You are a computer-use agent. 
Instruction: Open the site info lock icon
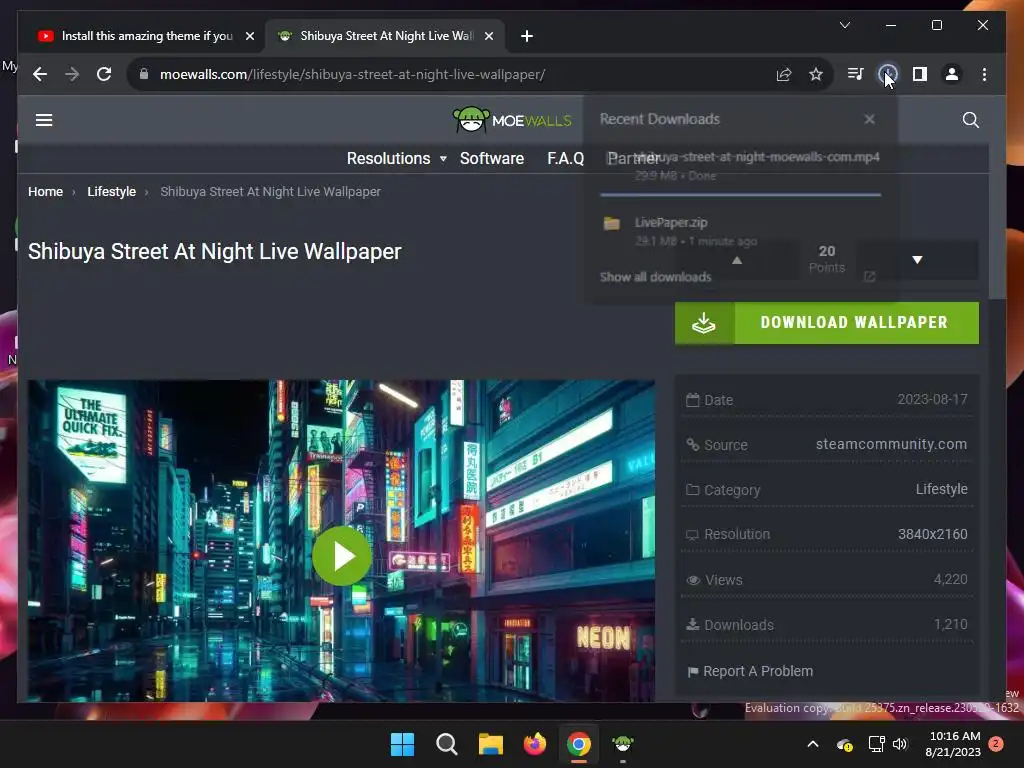[x=144, y=74]
